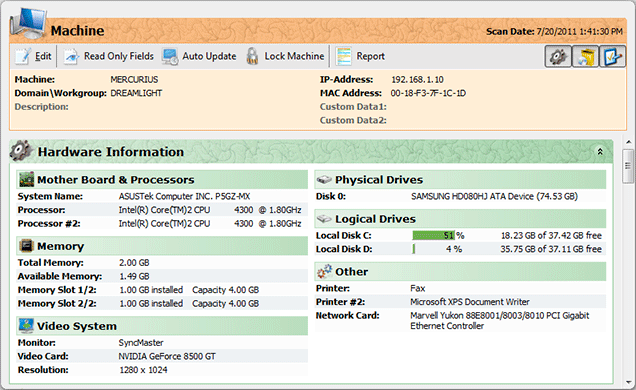Click the 35.75 GB of 37.11 GB free text
The image size is (636, 390).
click(x=551, y=249)
